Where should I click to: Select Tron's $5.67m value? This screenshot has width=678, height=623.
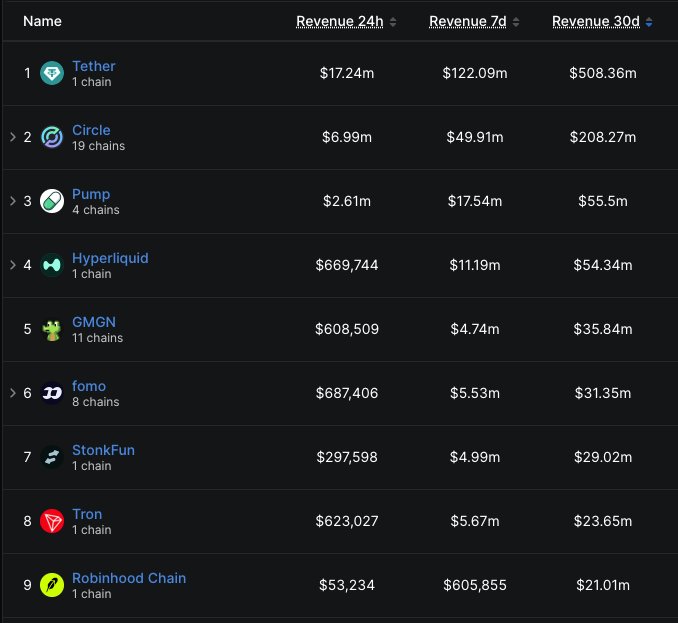(474, 521)
